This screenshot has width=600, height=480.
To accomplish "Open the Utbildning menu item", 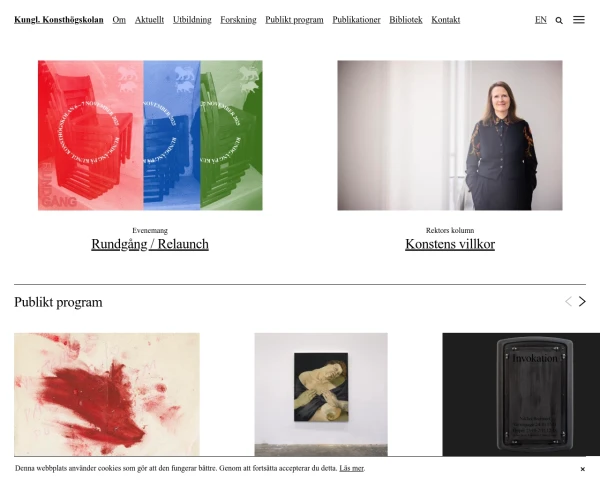I will pos(192,20).
